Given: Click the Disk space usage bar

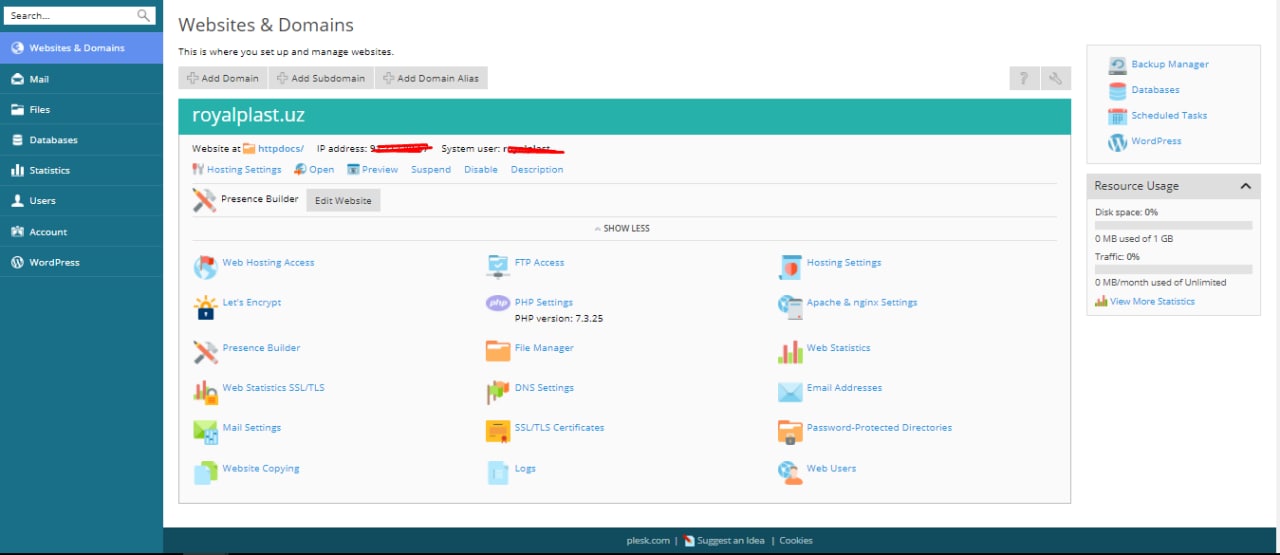Looking at the screenshot, I should [1173, 226].
